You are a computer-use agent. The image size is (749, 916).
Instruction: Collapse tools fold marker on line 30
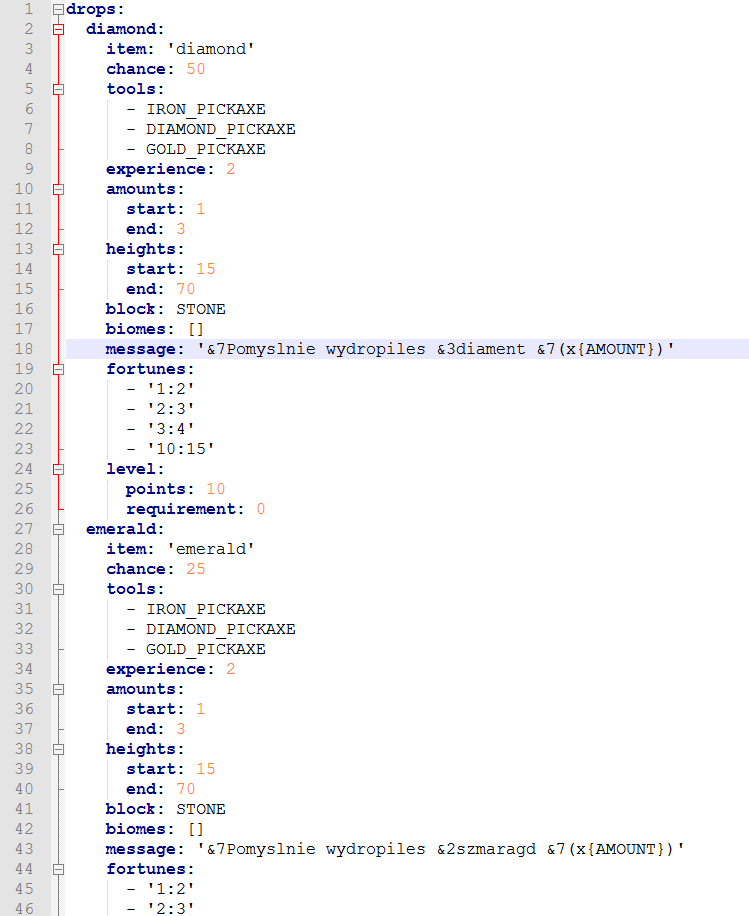pyautogui.click(x=58, y=589)
